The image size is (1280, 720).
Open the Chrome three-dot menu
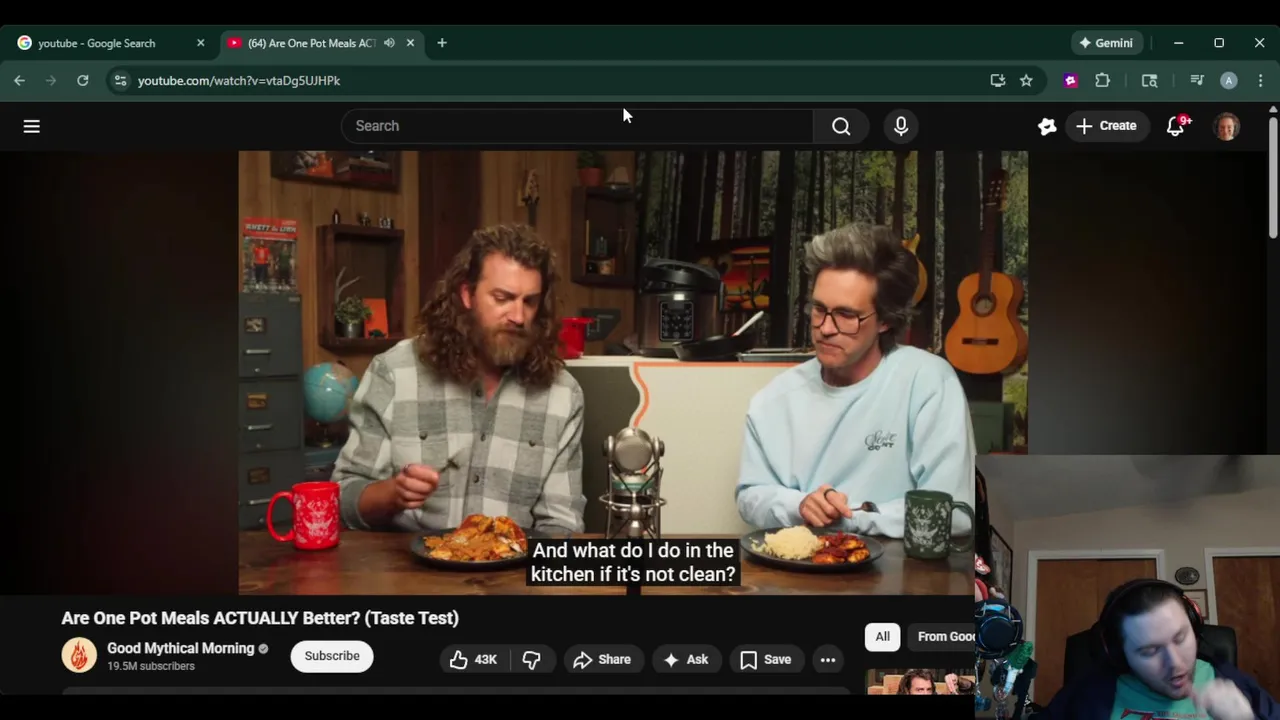coord(1260,80)
